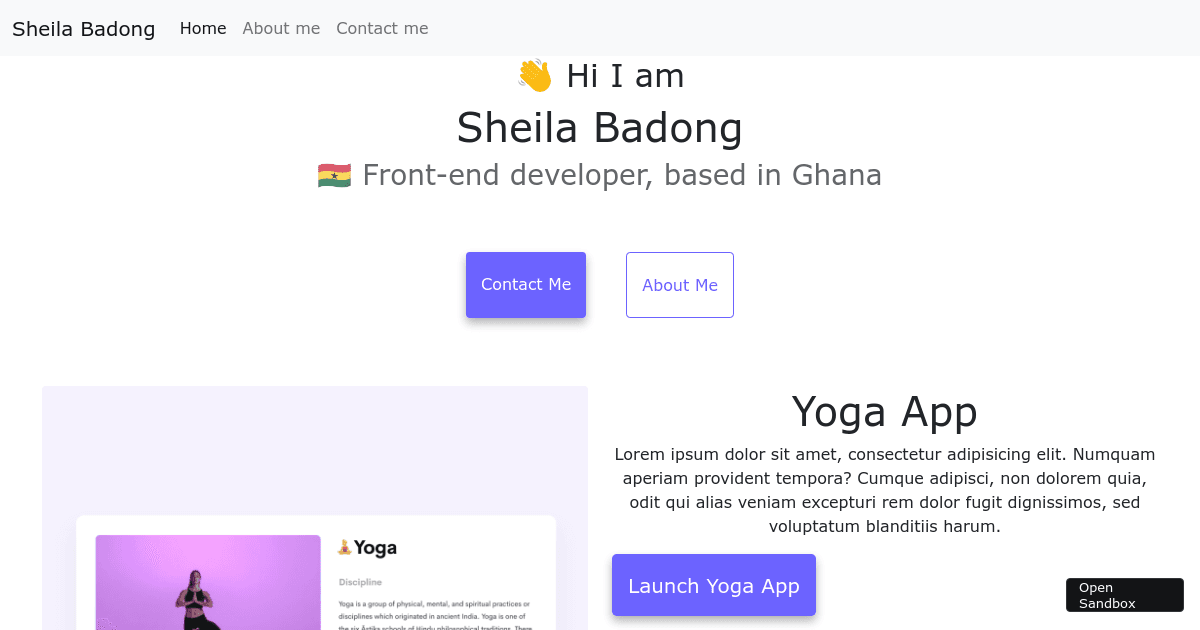Open the Home navigation link

(203, 28)
